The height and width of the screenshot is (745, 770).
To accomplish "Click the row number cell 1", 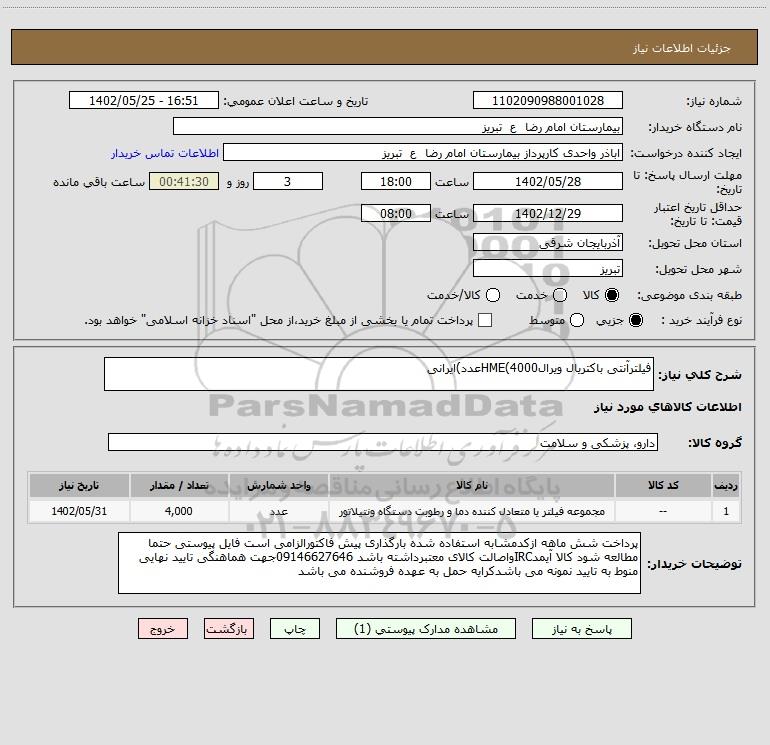I will tap(726, 511).
